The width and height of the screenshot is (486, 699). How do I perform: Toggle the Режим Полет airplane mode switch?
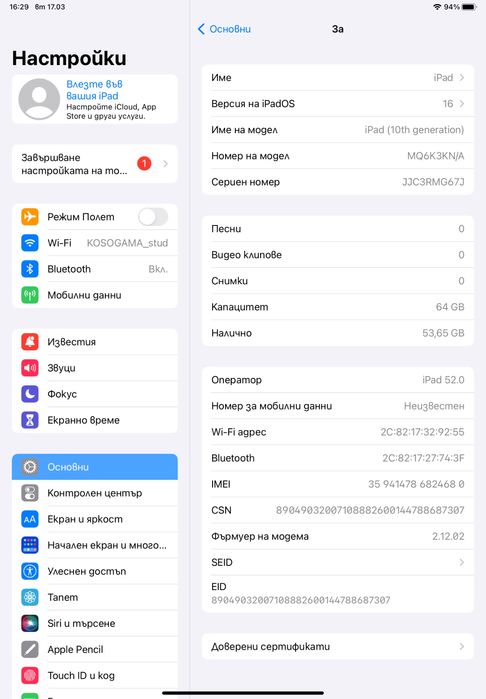[x=153, y=217]
